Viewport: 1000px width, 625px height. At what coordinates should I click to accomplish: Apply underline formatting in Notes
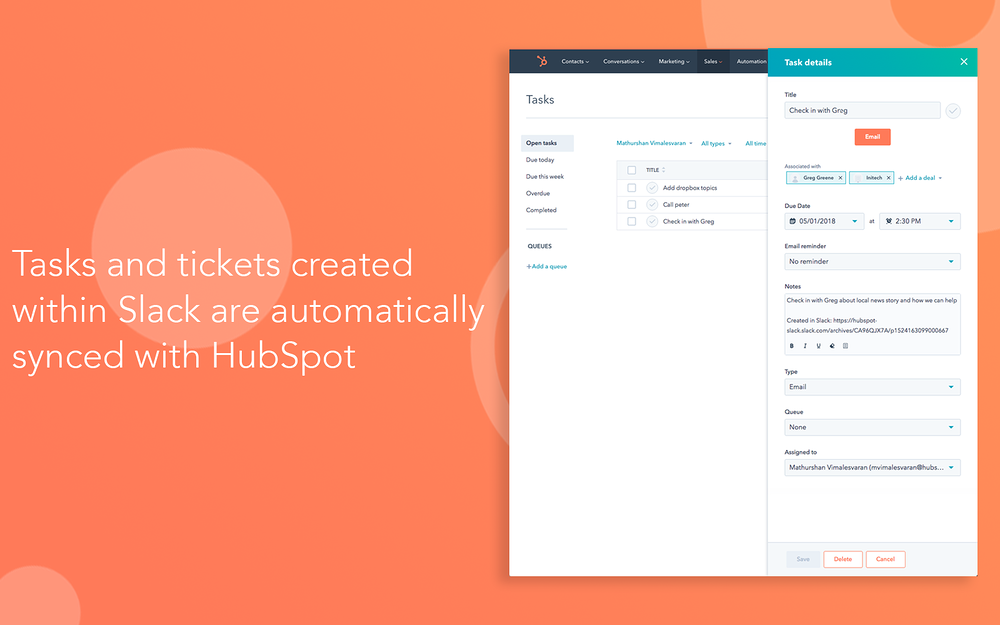(818, 346)
